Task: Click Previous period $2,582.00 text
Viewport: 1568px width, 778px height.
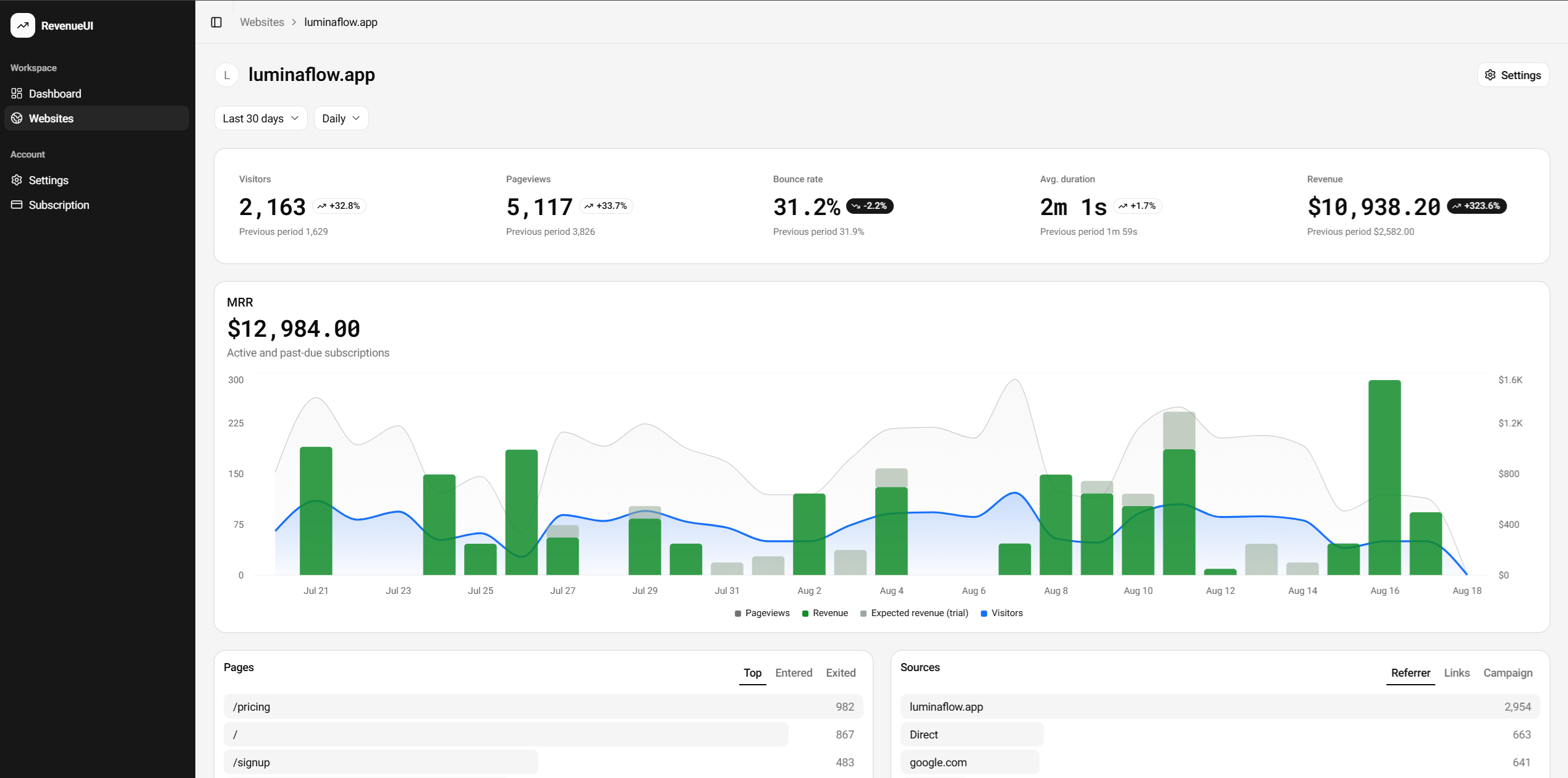Action: (x=1360, y=232)
